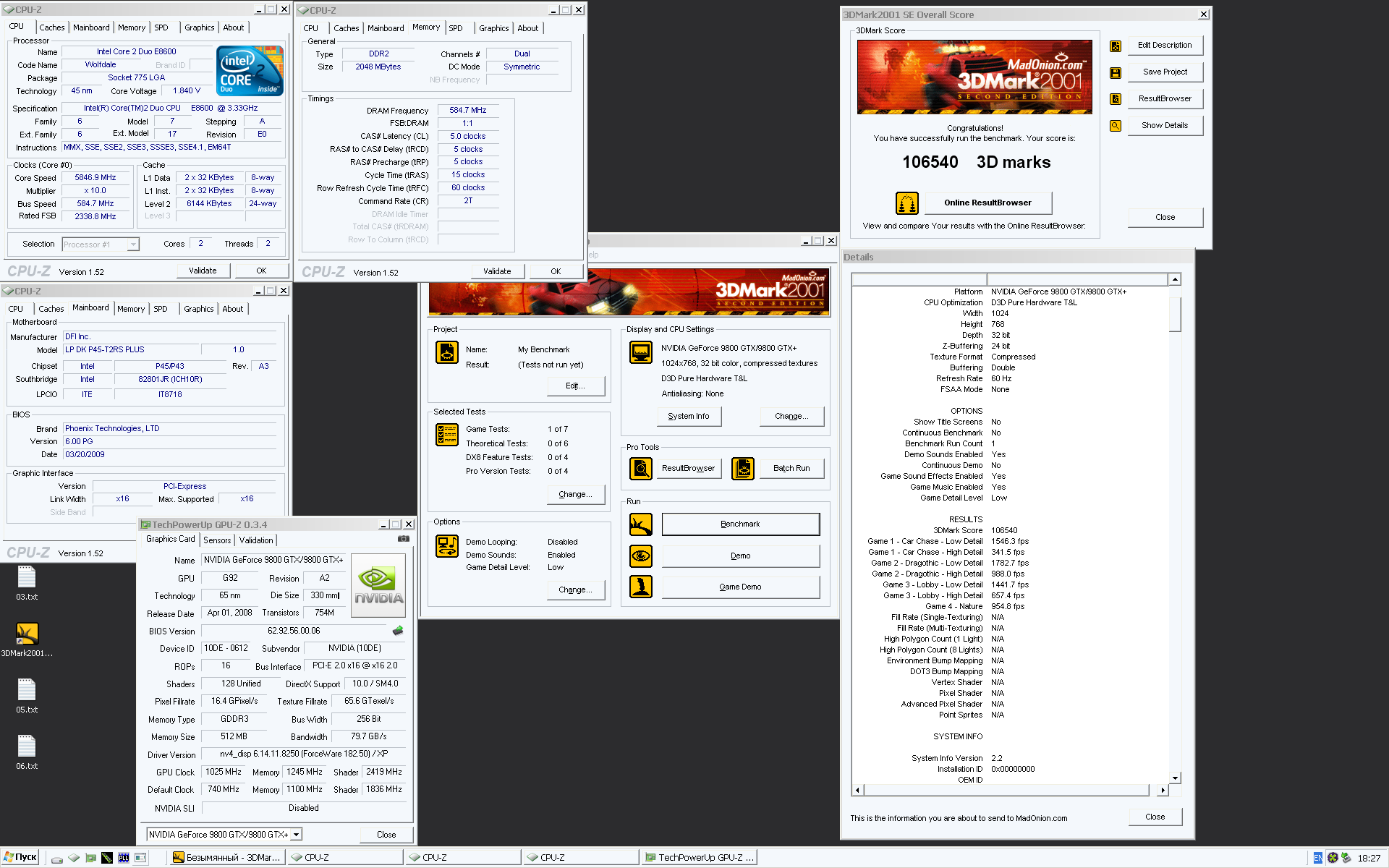1389x868 pixels.
Task: Click the GPU-Z Name field GeForce 9800 GTX
Action: [274, 560]
